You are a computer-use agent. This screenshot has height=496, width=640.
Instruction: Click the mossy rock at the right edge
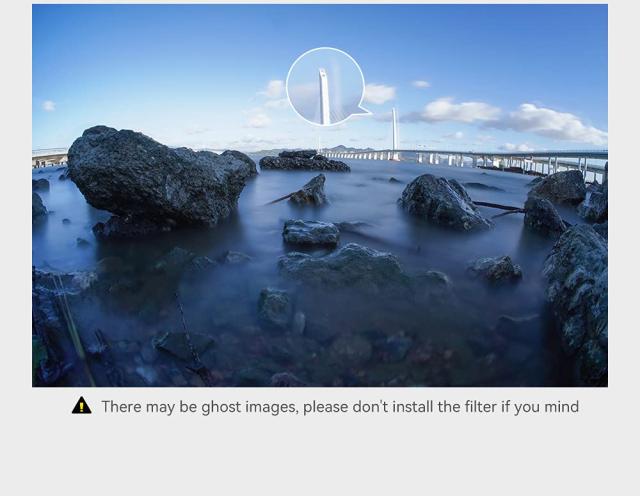pos(578,302)
